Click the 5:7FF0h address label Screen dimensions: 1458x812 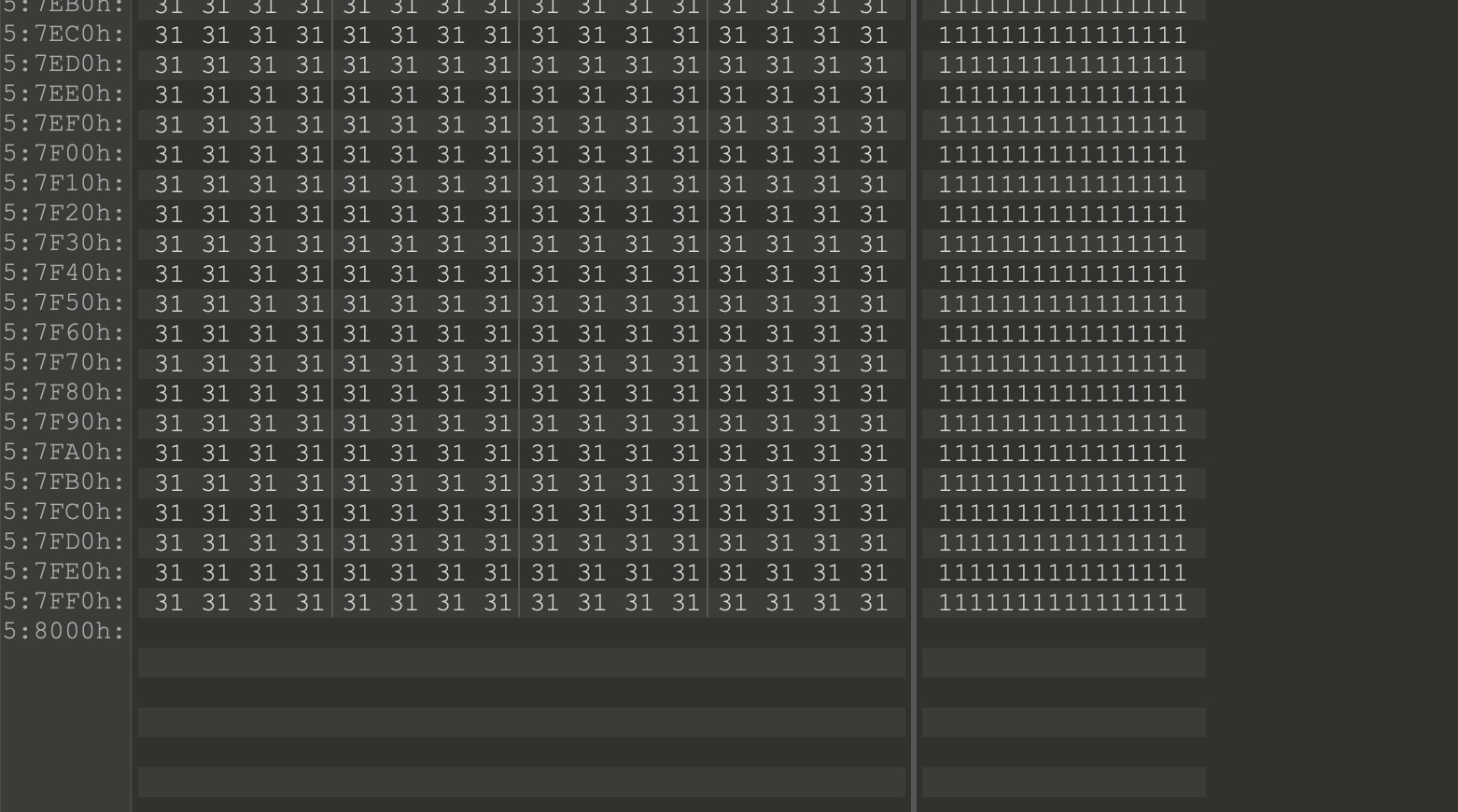pos(64,602)
